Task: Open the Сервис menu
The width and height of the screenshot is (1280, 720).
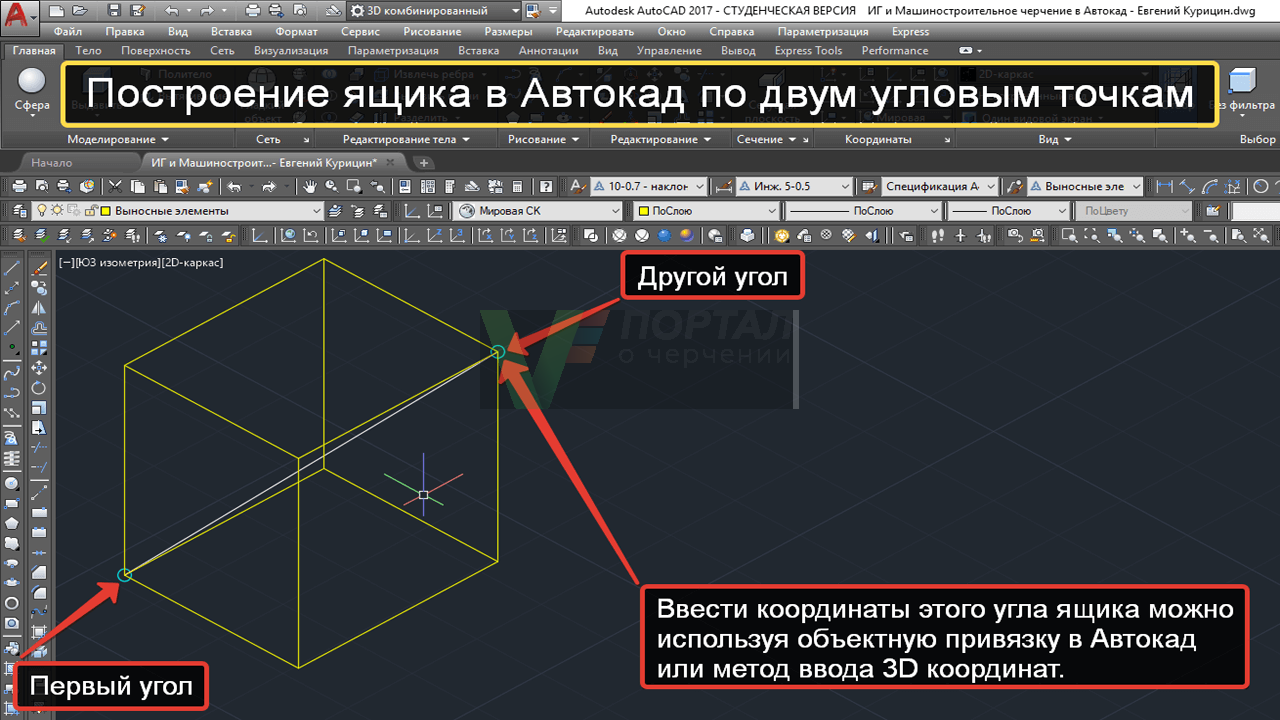Action: pos(360,31)
